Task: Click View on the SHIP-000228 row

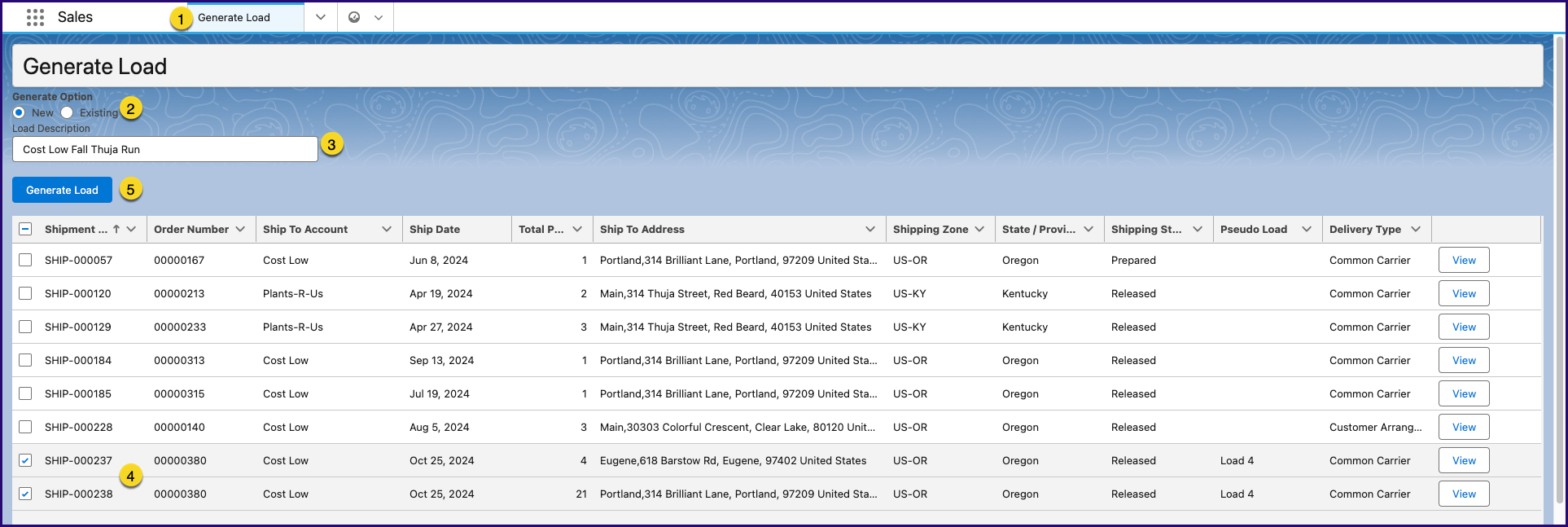Action: 1464,428
